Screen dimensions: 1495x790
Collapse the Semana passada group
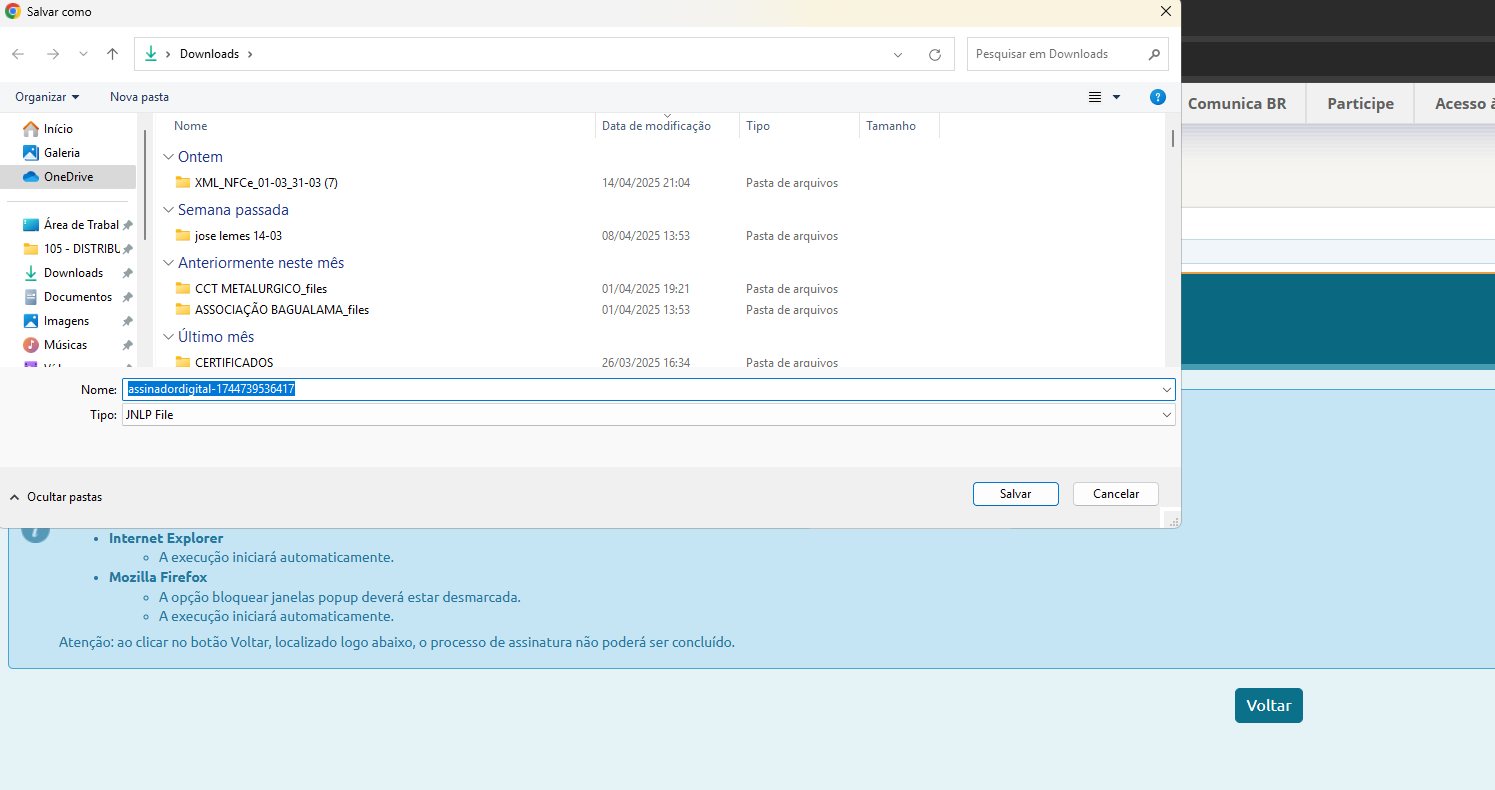pyautogui.click(x=167, y=210)
